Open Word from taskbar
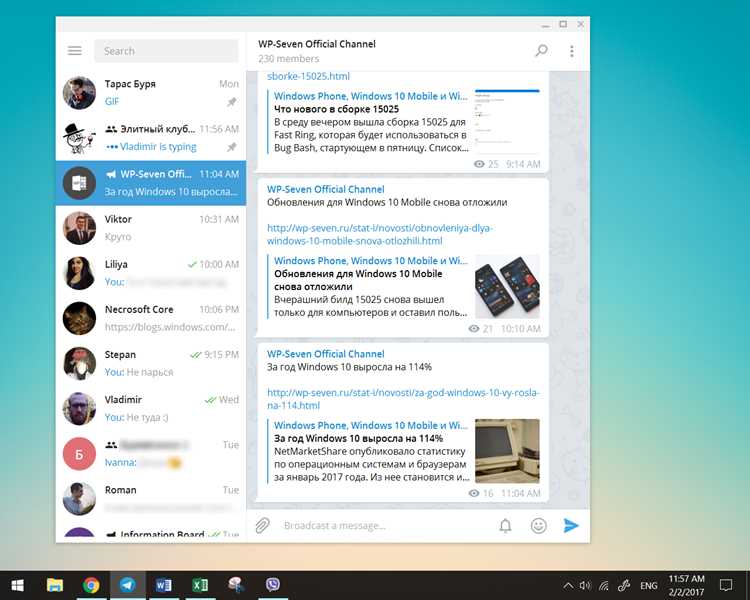The height and width of the screenshot is (600, 750). 164,585
